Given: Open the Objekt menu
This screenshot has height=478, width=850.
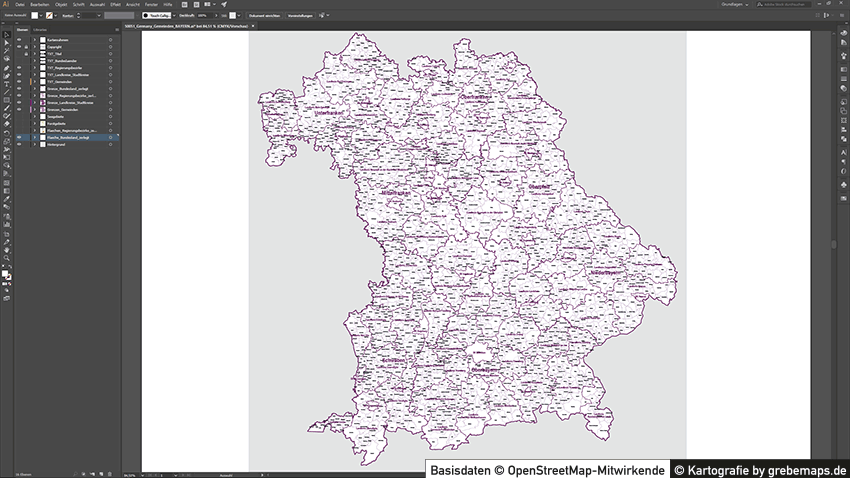Looking at the screenshot, I should (x=63, y=4).
